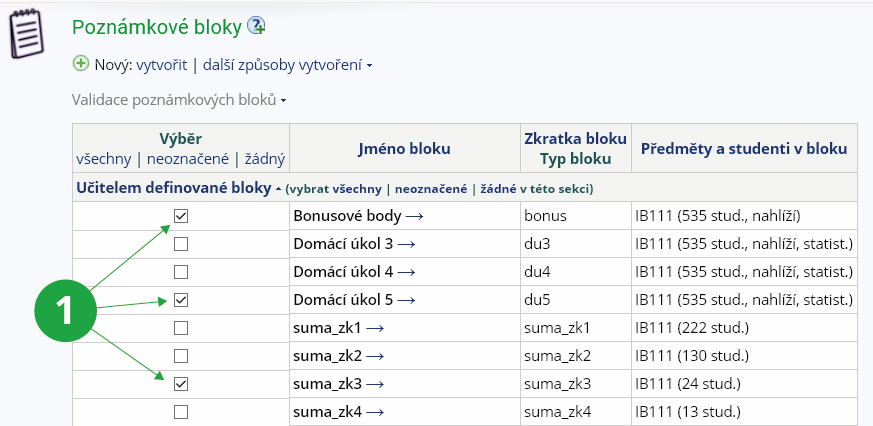Tick the suma_zk1 checkbox
Viewport: 873px width, 426px height.
181,327
